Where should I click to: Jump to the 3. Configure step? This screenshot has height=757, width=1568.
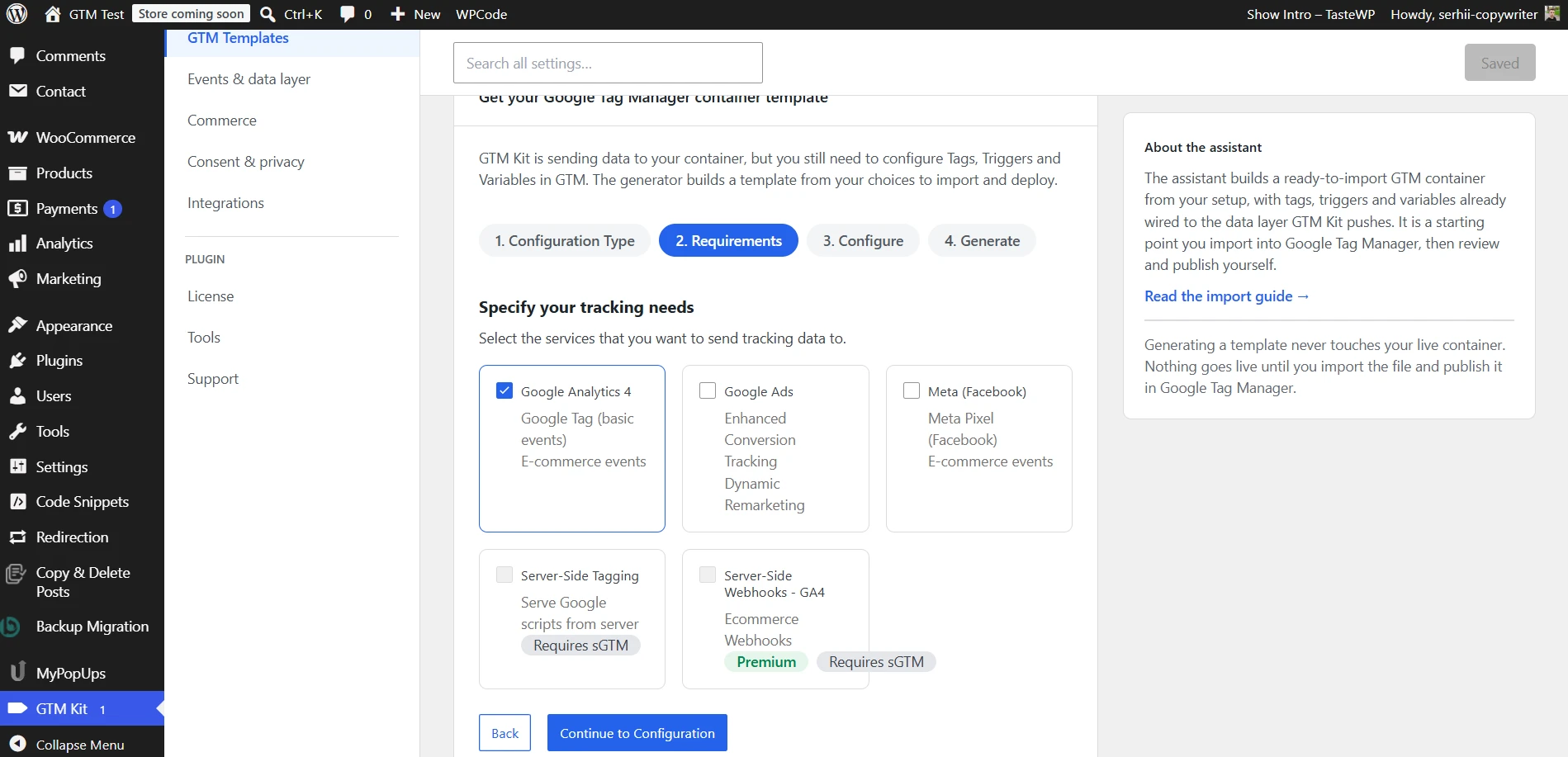[863, 240]
